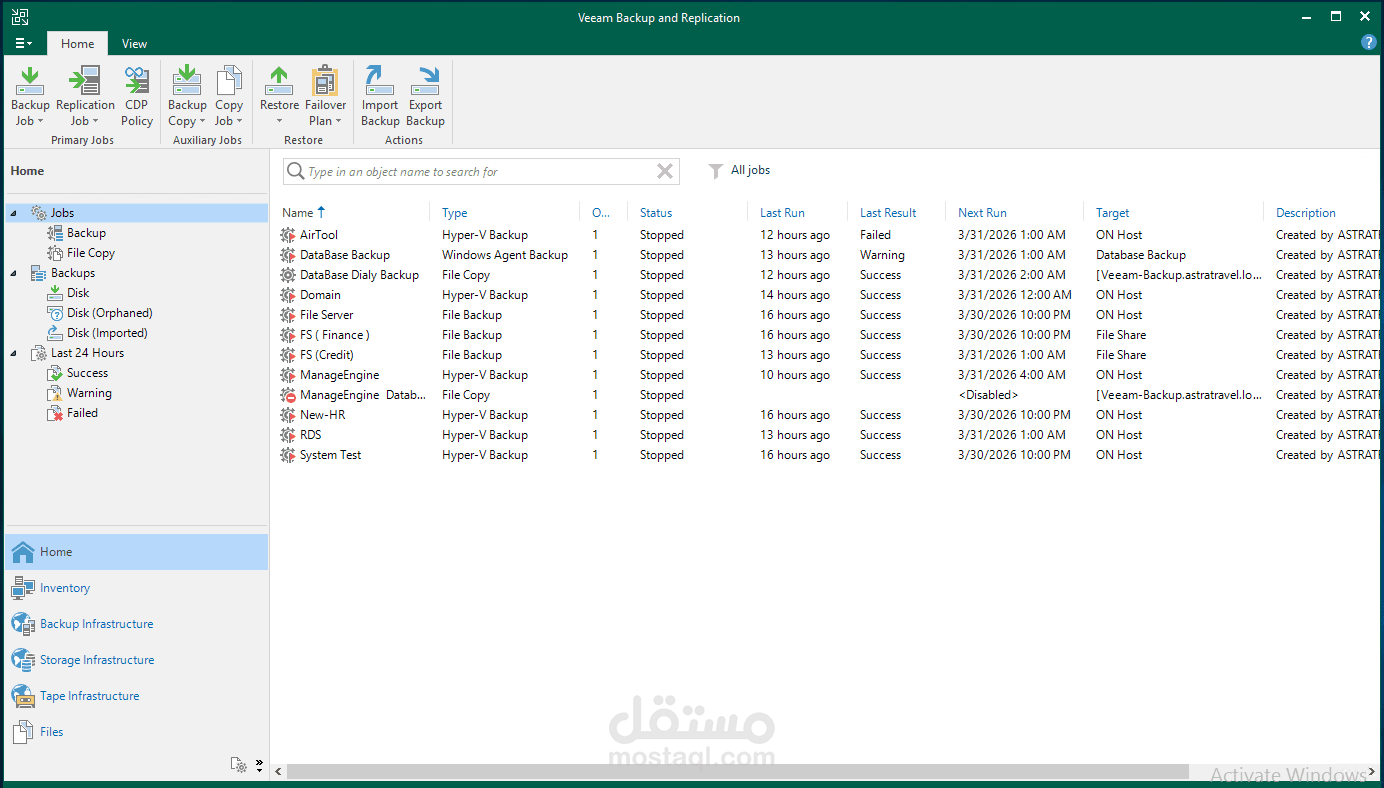Clear the search box with the X icon
The width and height of the screenshot is (1384, 788).
click(x=665, y=171)
